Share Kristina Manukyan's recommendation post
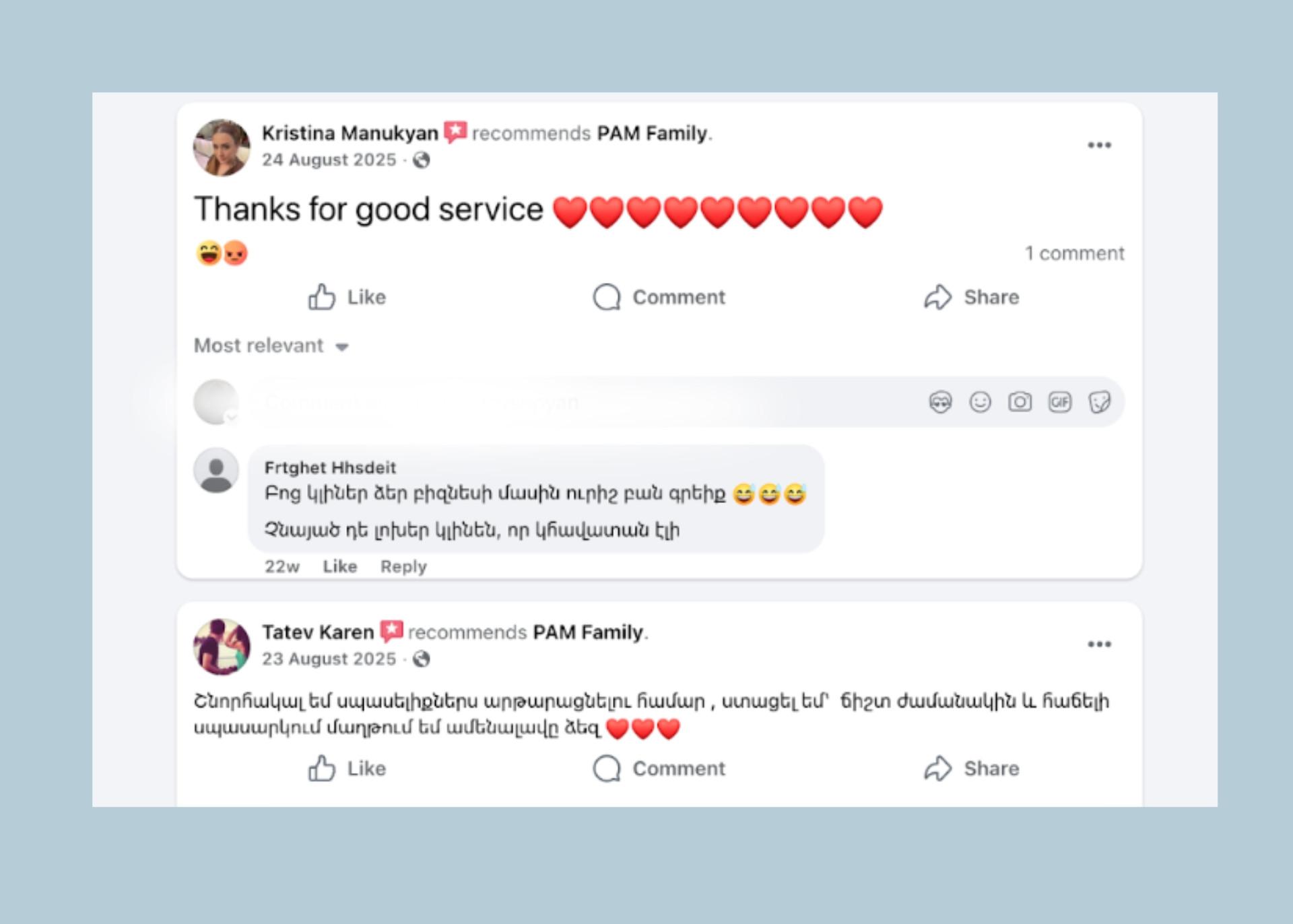Image resolution: width=1293 pixels, height=924 pixels. 971,297
